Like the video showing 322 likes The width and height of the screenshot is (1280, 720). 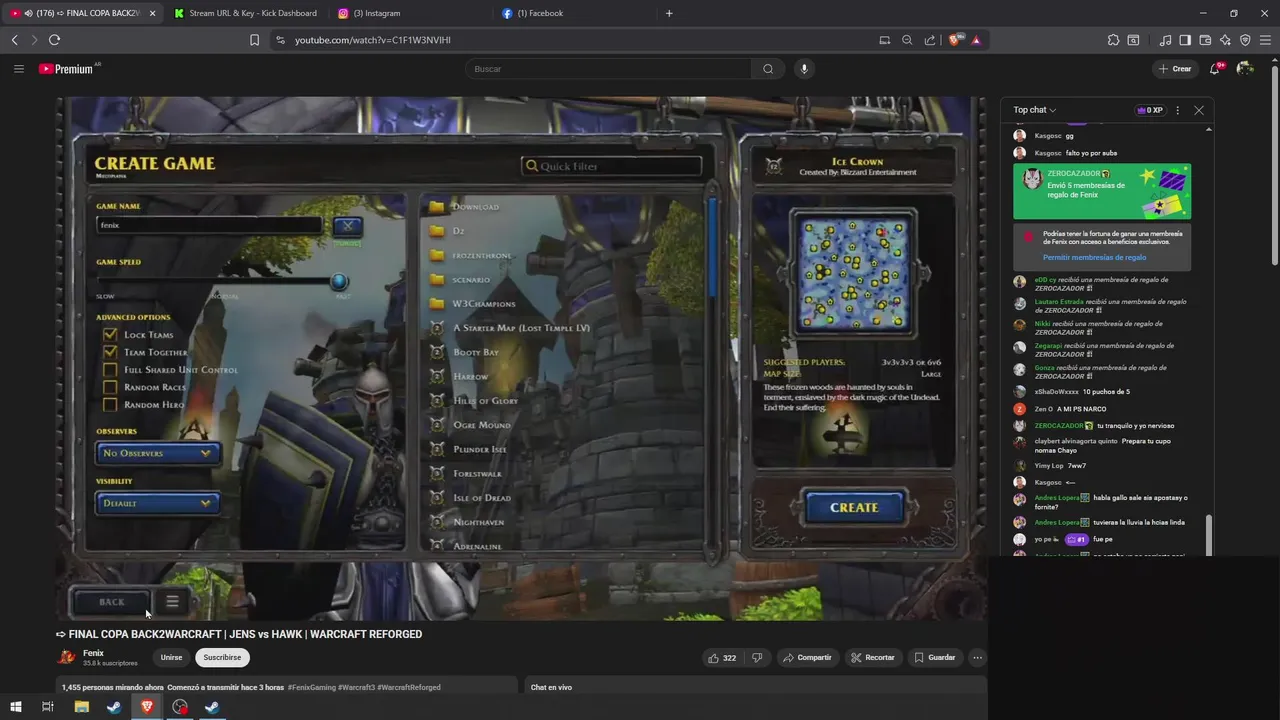pos(722,657)
